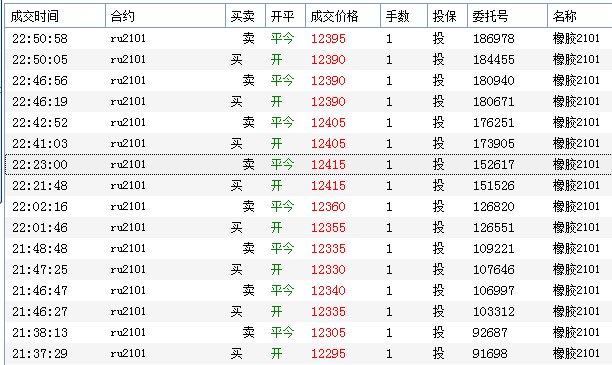Click order number 126820

pos(494,207)
